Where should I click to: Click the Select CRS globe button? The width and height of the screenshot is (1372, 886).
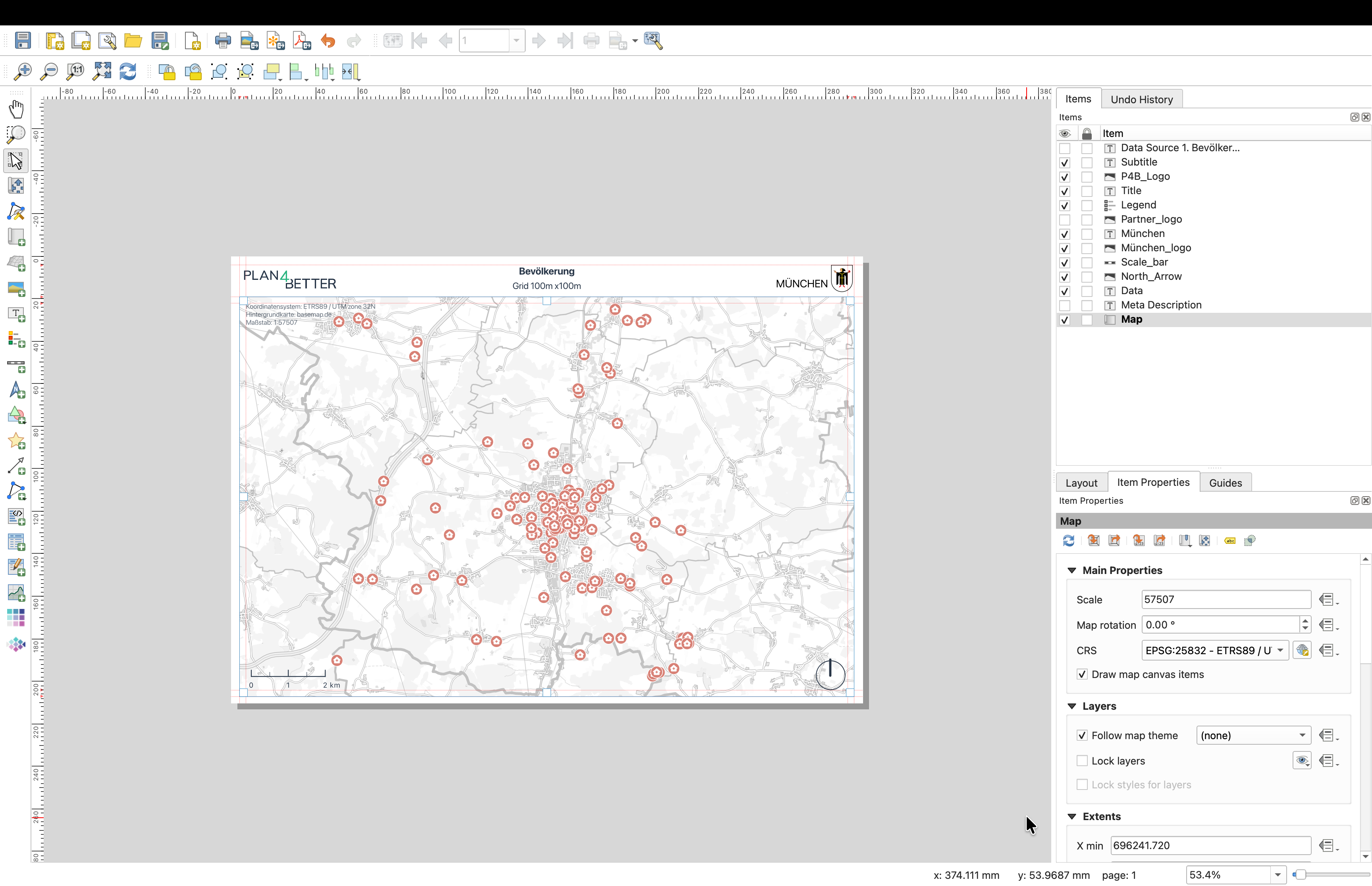pyautogui.click(x=1303, y=651)
